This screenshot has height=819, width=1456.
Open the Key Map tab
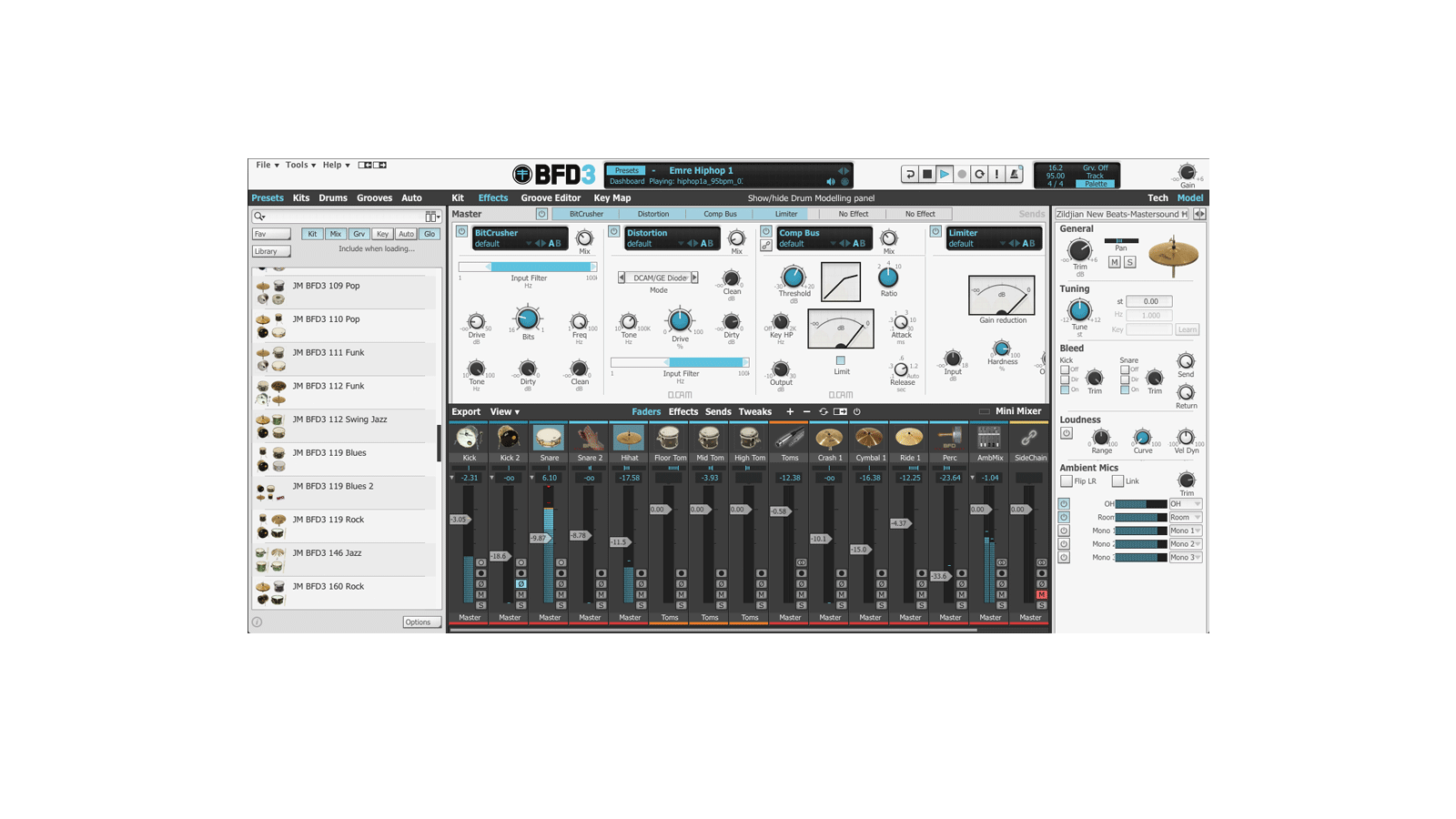pos(612,197)
